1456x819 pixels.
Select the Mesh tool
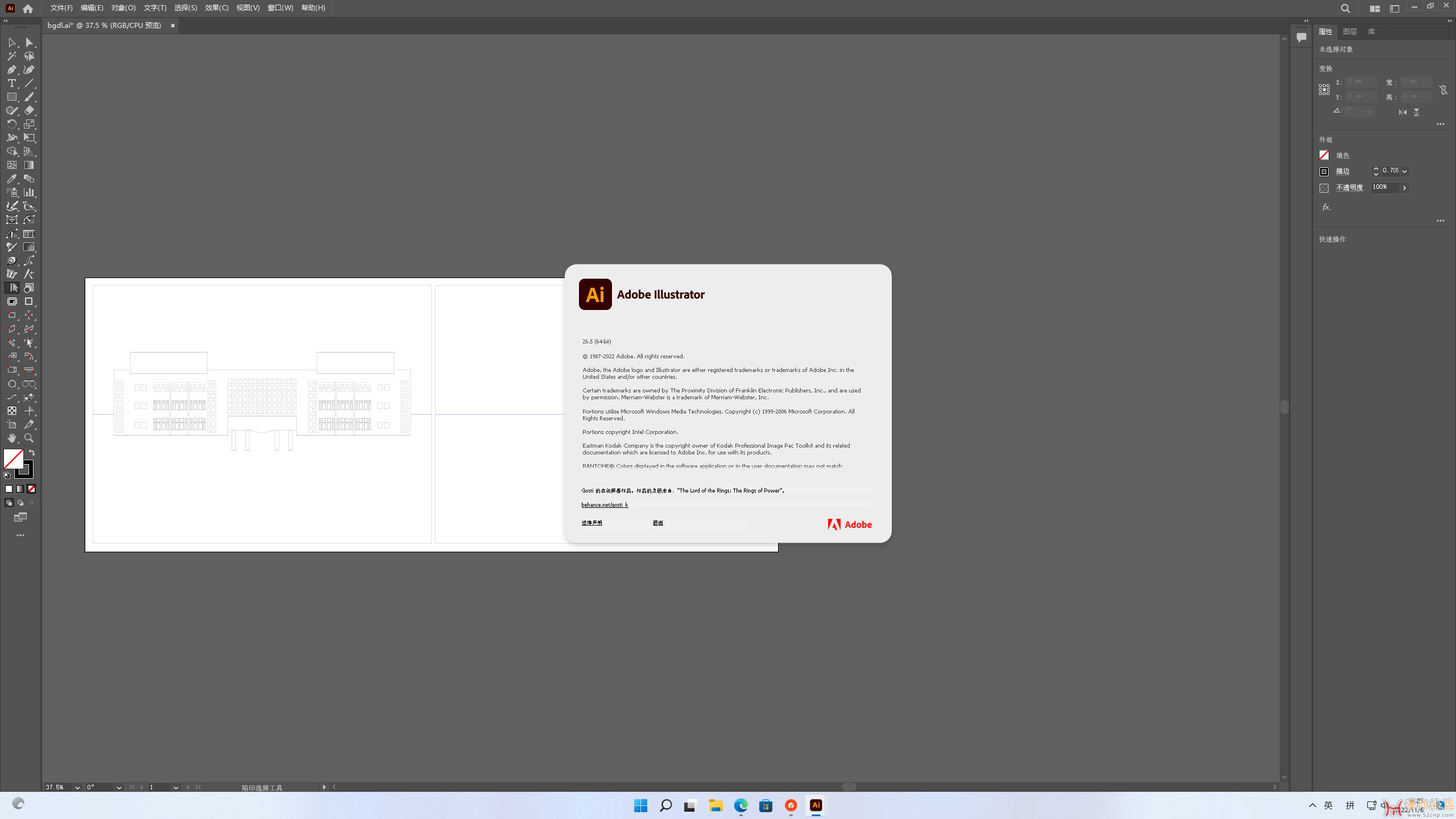pos(12,166)
